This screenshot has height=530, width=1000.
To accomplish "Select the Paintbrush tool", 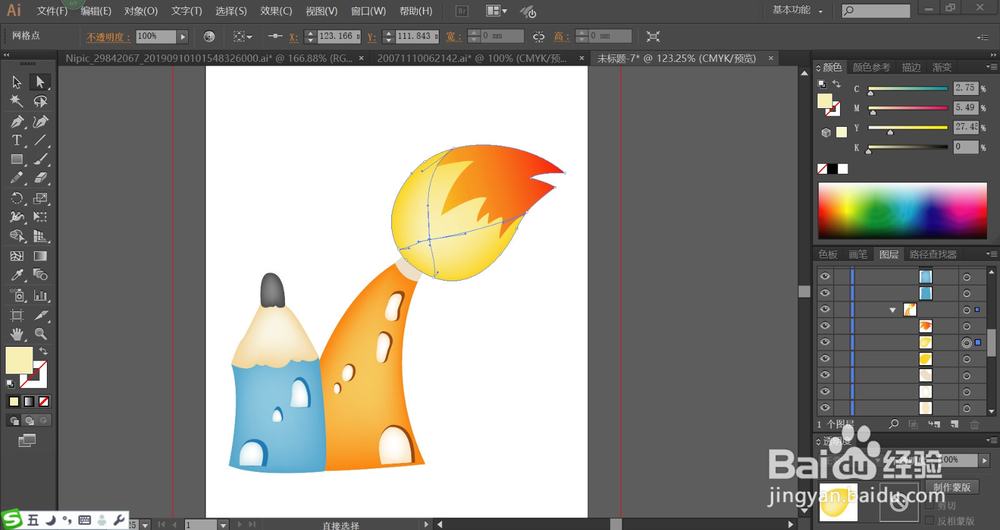I will coord(40,159).
